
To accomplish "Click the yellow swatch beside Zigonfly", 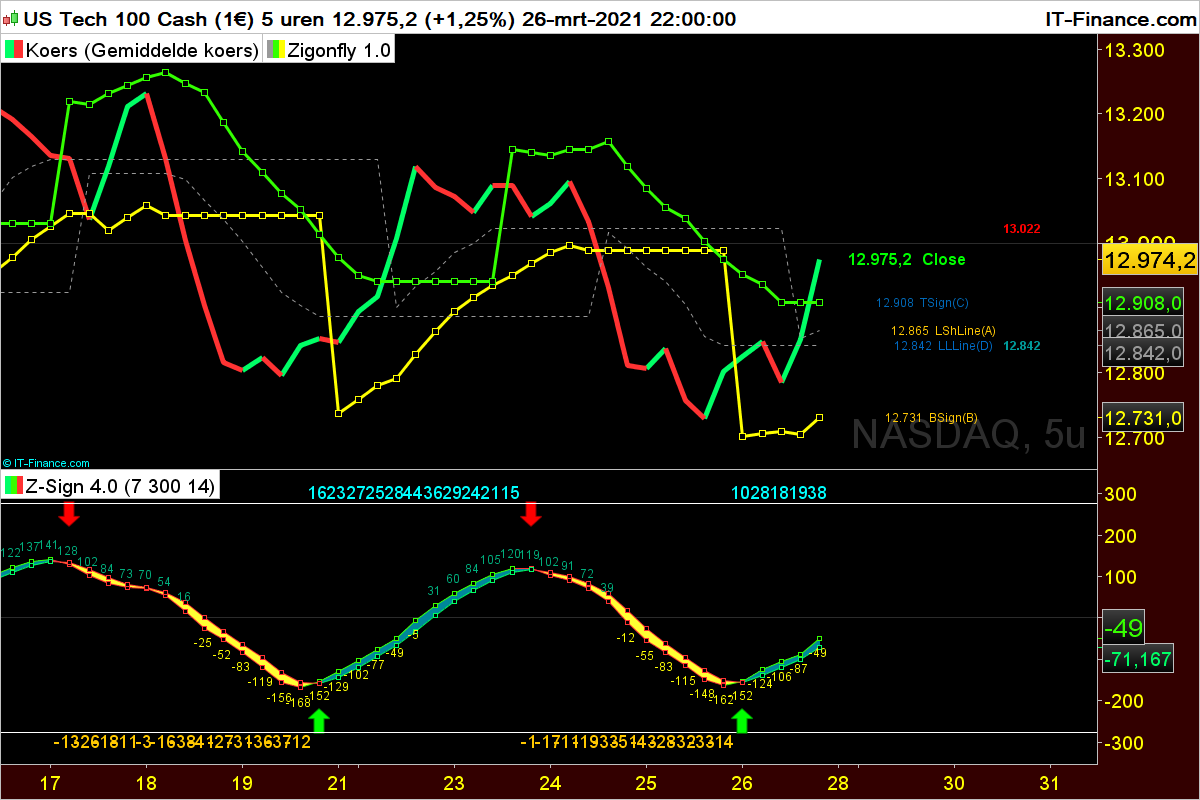I will [274, 50].
